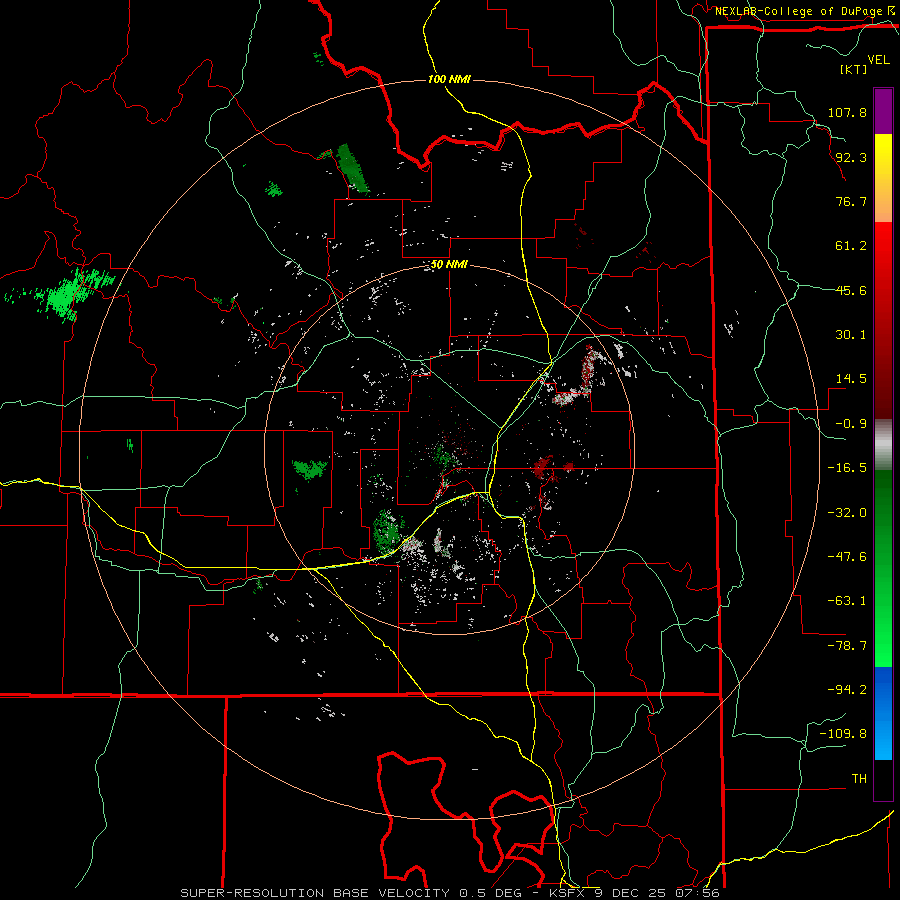Click the 45.6 velocity scale value

coord(851,290)
